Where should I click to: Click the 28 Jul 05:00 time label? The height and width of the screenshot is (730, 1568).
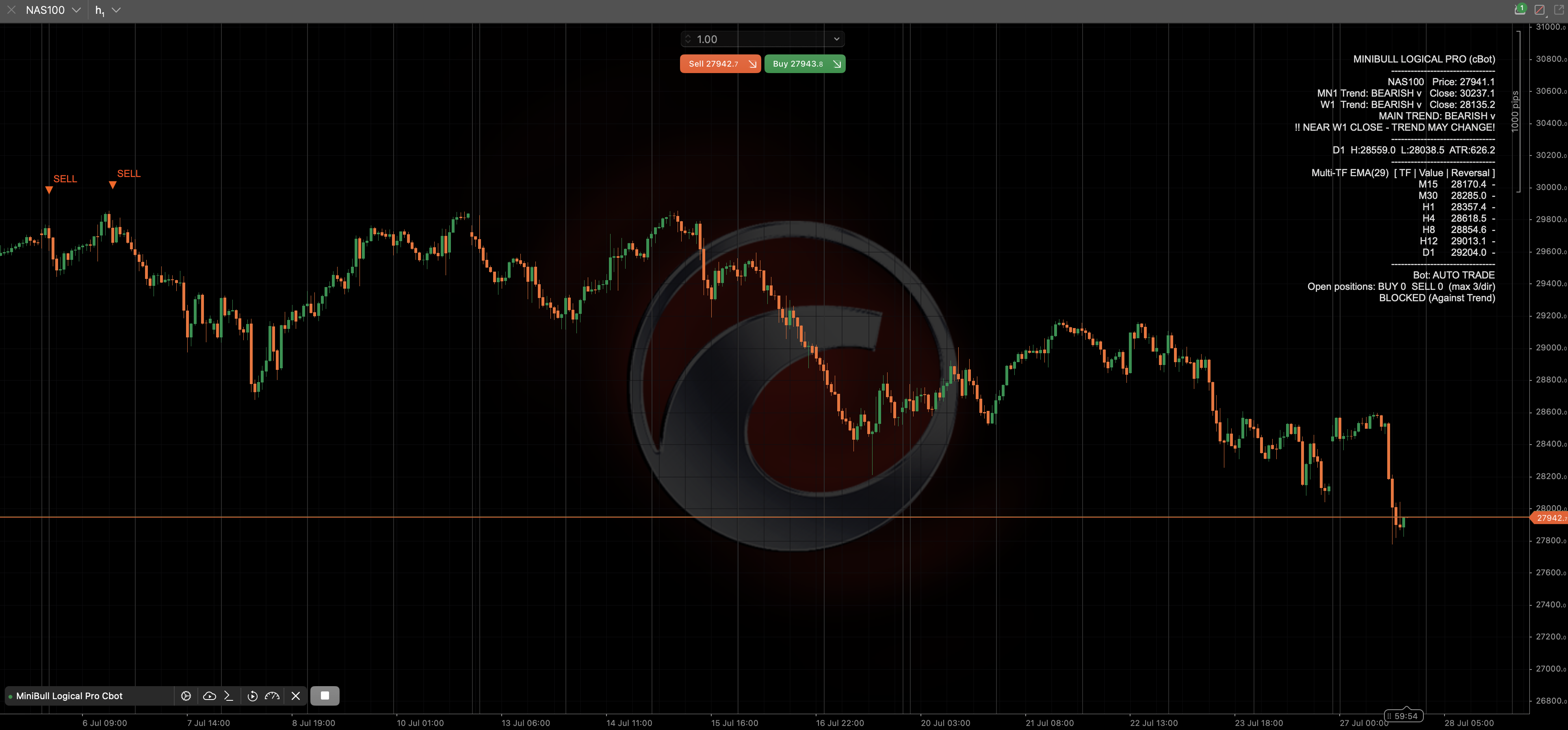[1469, 723]
